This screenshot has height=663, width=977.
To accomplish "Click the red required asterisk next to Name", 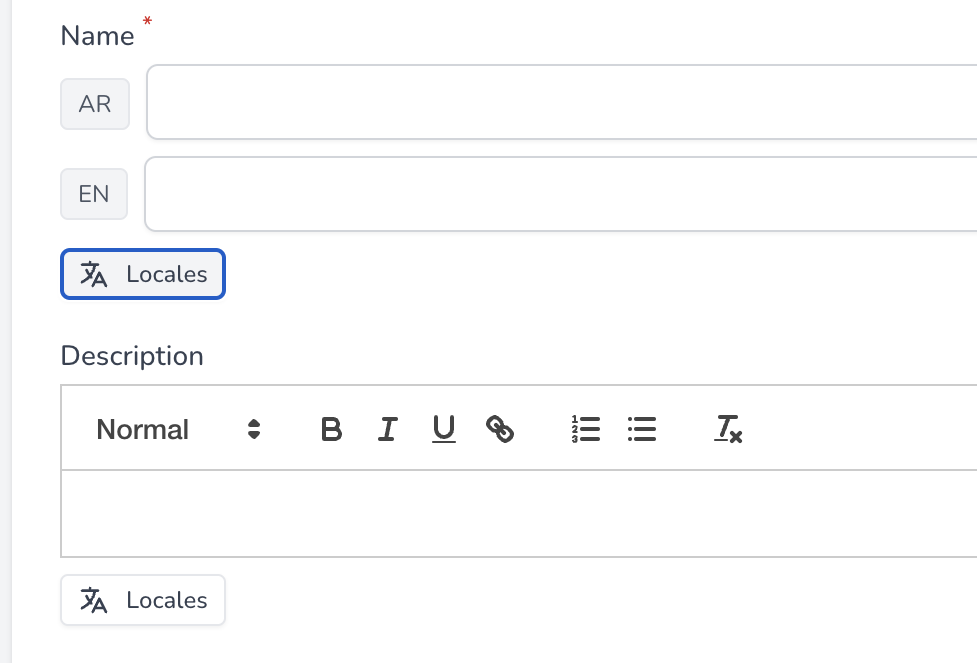I will [149, 22].
